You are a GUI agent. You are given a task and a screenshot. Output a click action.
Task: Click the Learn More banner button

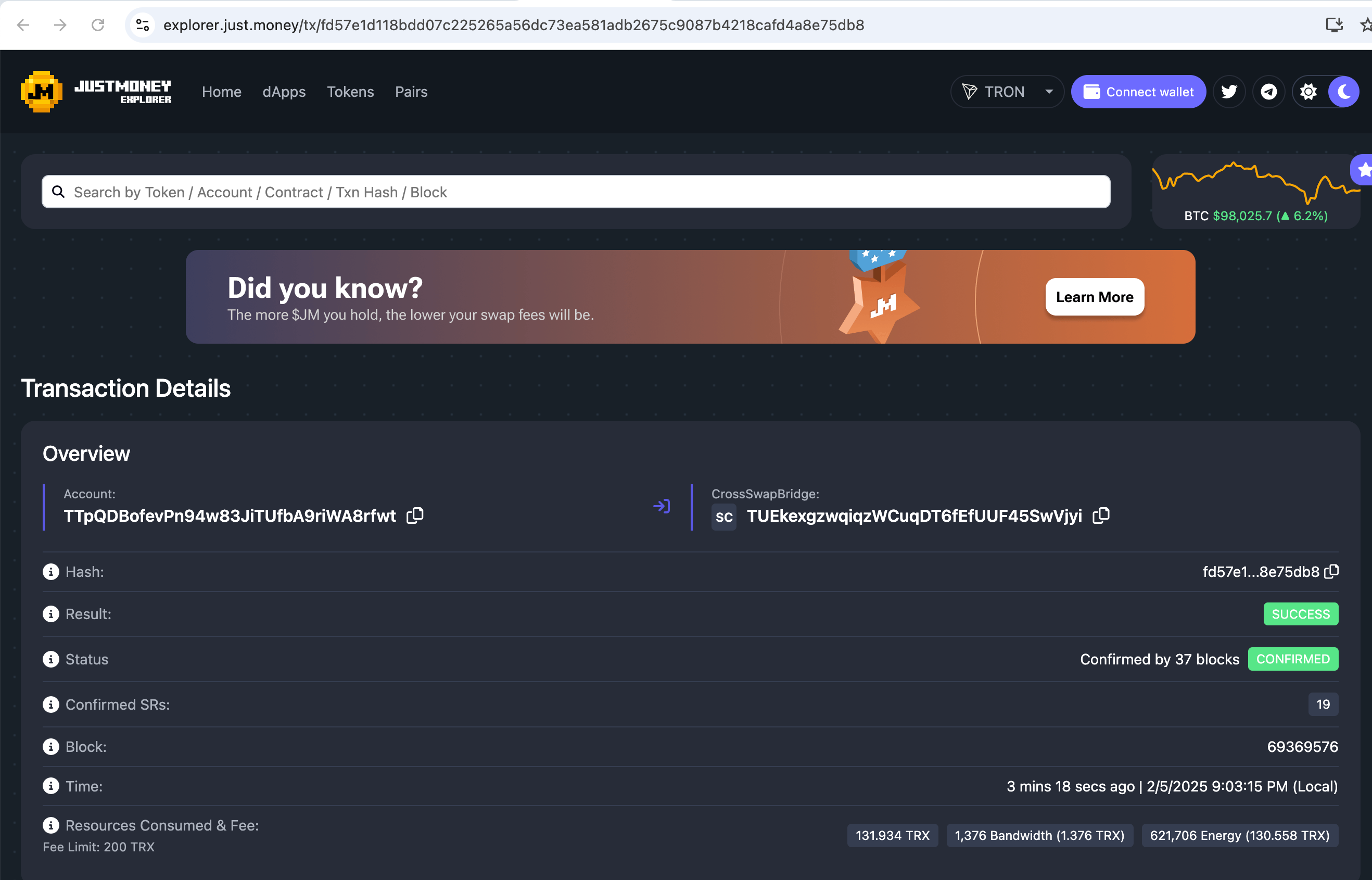coord(1094,297)
